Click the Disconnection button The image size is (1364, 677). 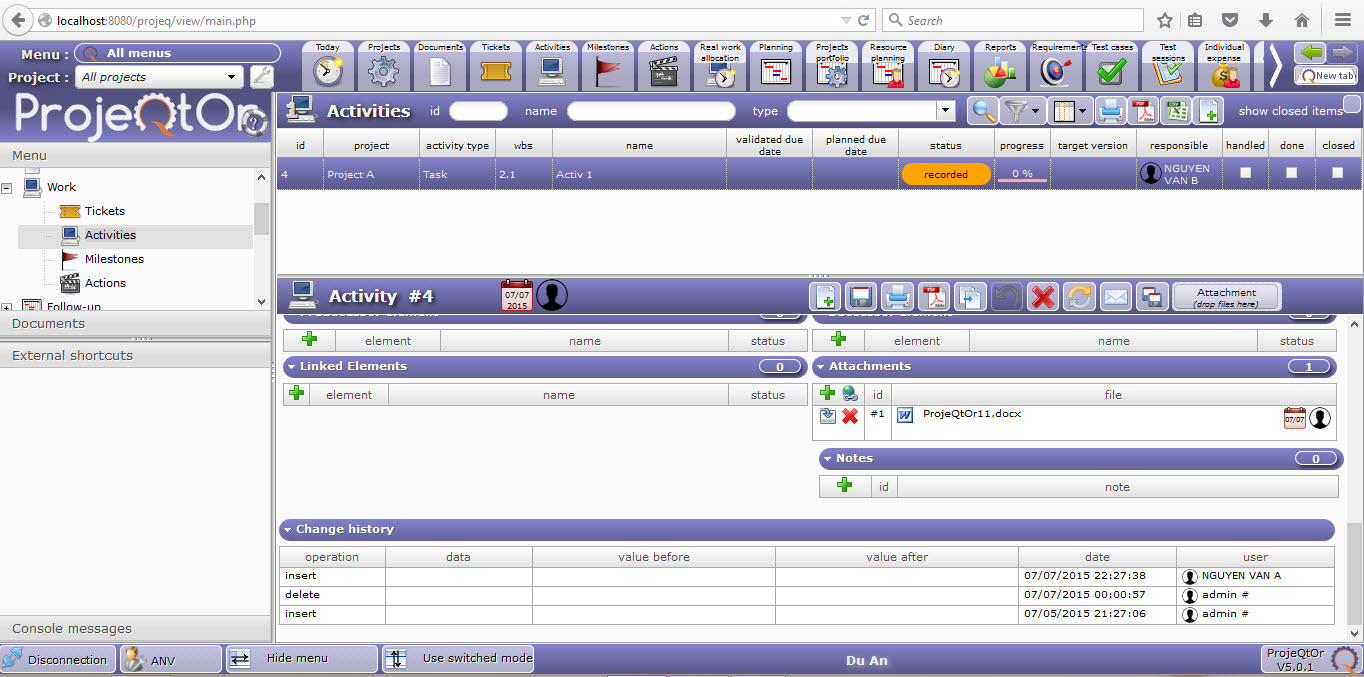coord(57,659)
